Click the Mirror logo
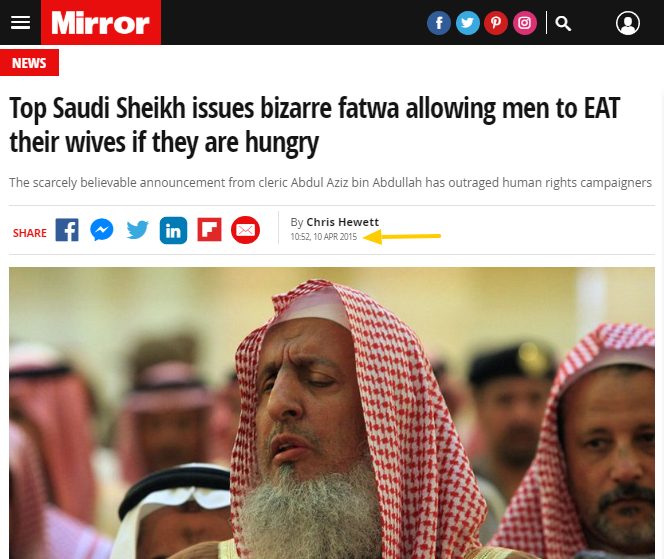 pos(101,22)
